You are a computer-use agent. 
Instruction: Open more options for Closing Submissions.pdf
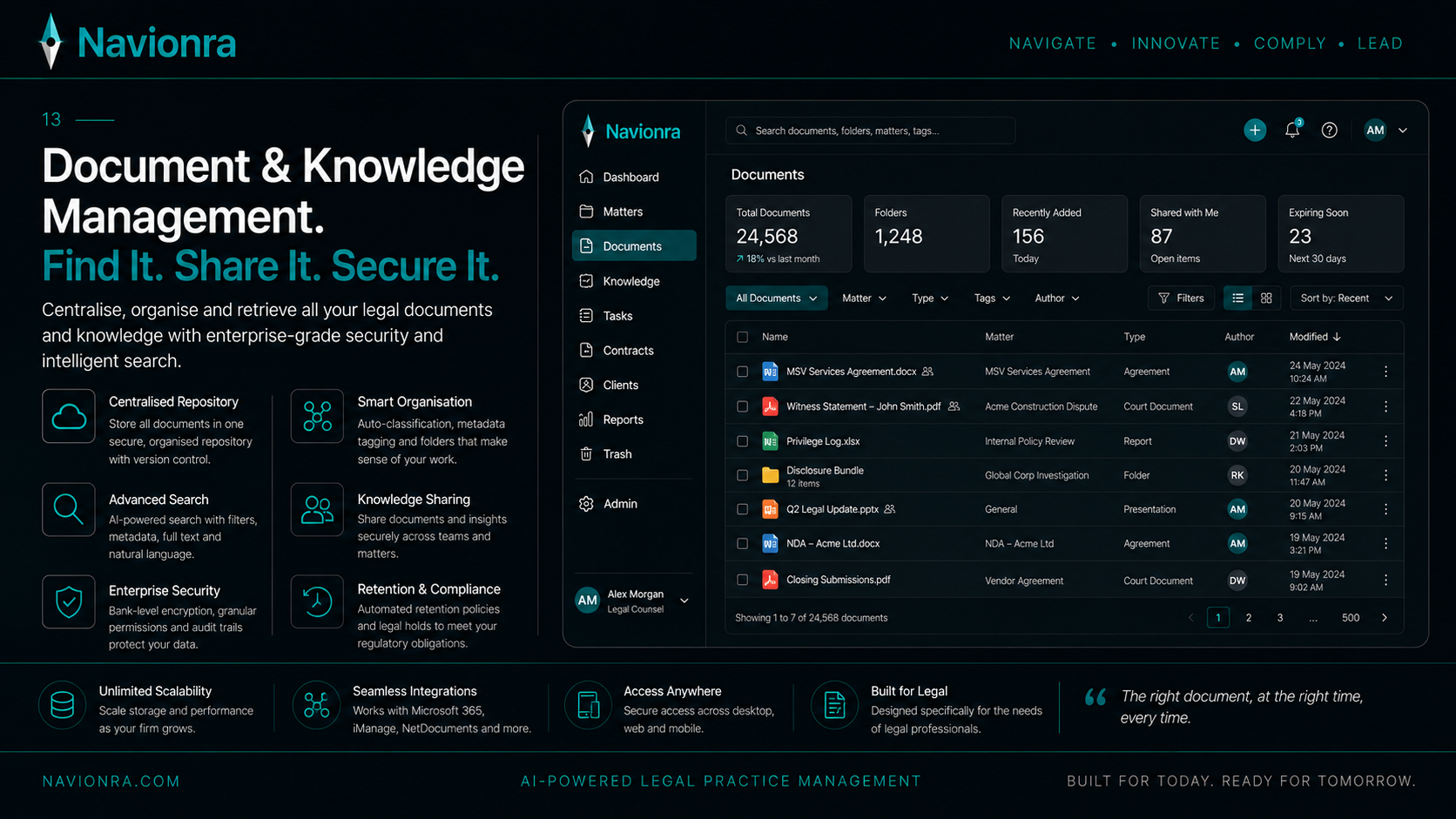1385,580
